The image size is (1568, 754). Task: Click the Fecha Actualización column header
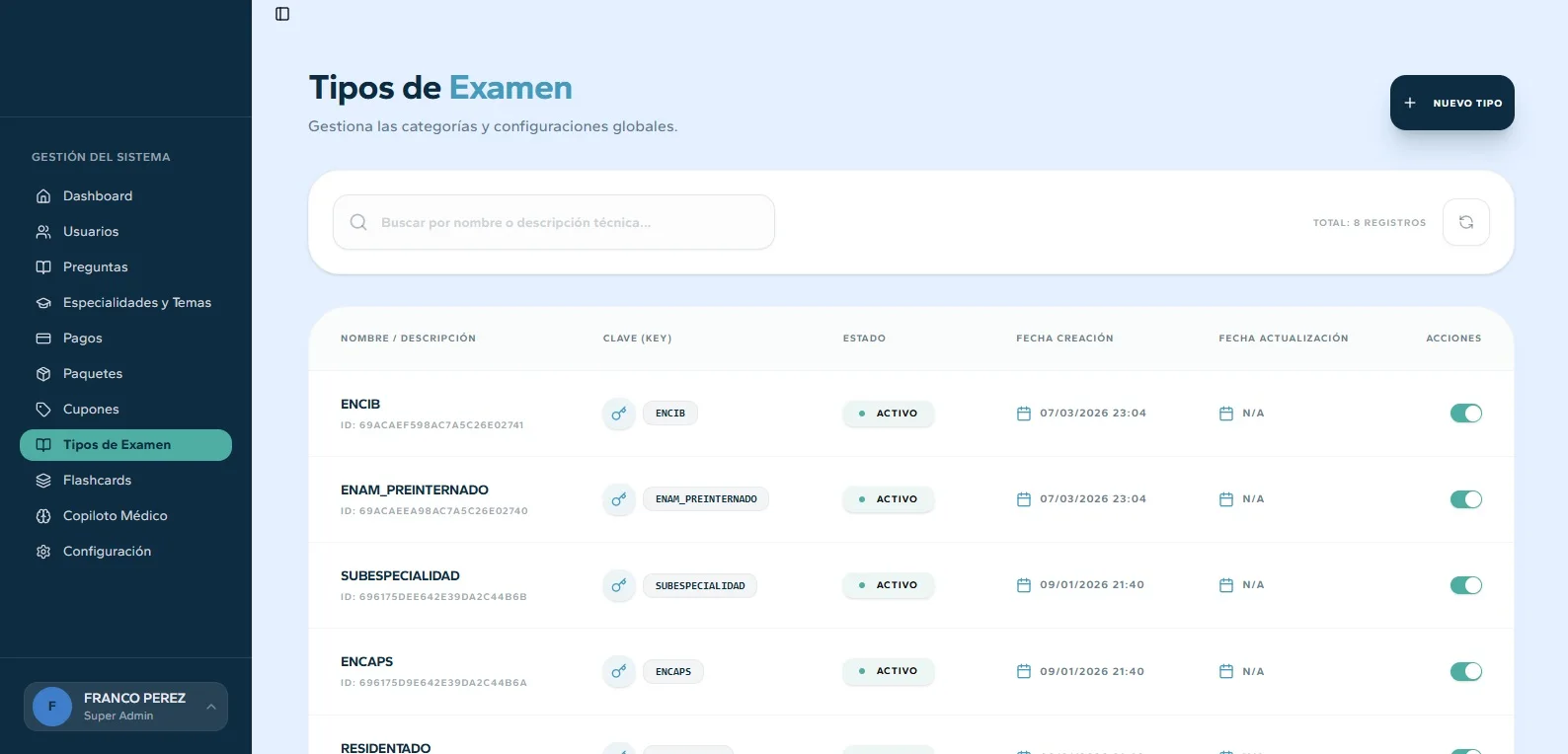click(1284, 339)
